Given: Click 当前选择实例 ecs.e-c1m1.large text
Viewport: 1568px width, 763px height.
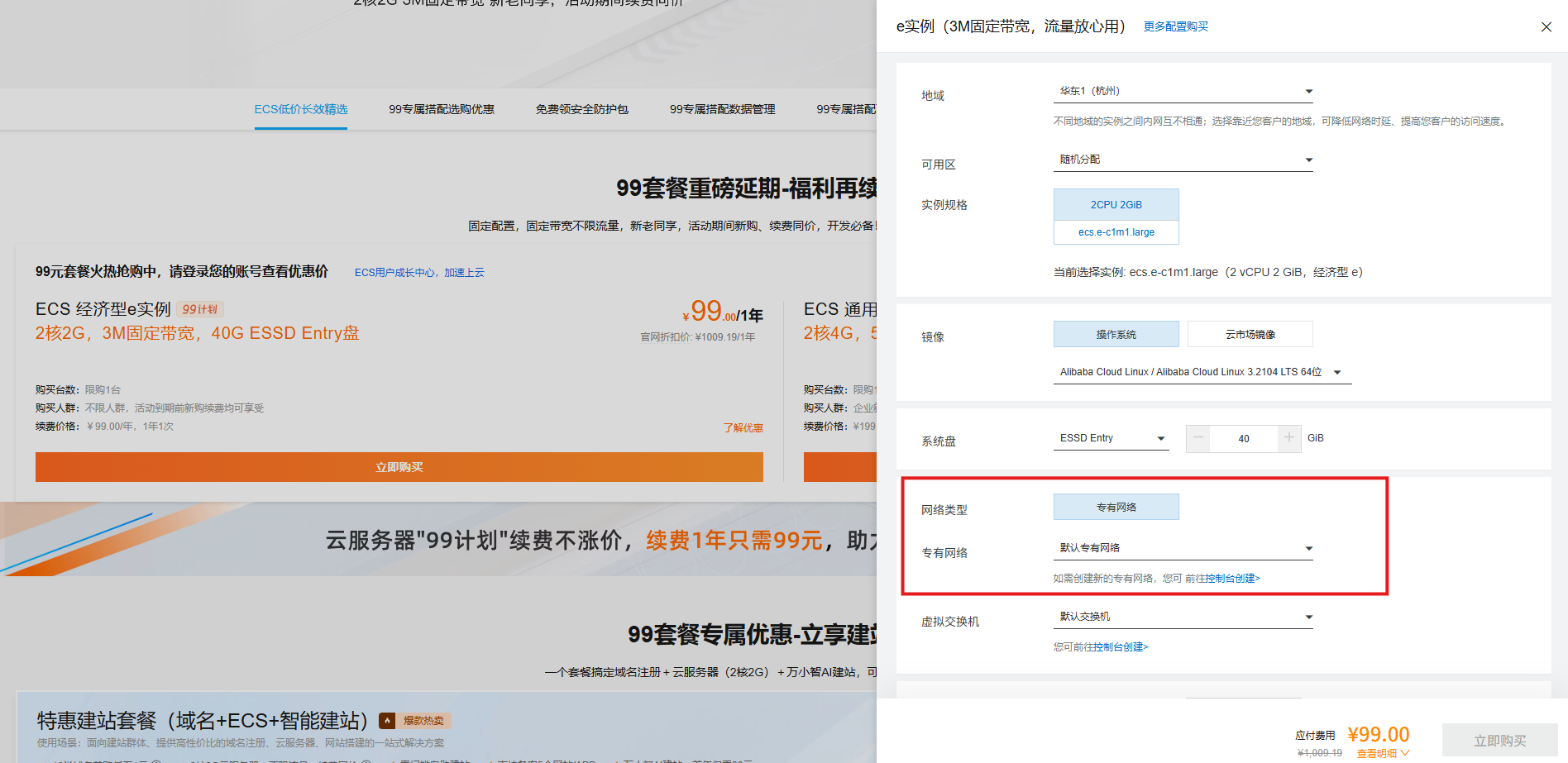Looking at the screenshot, I should click(1207, 272).
